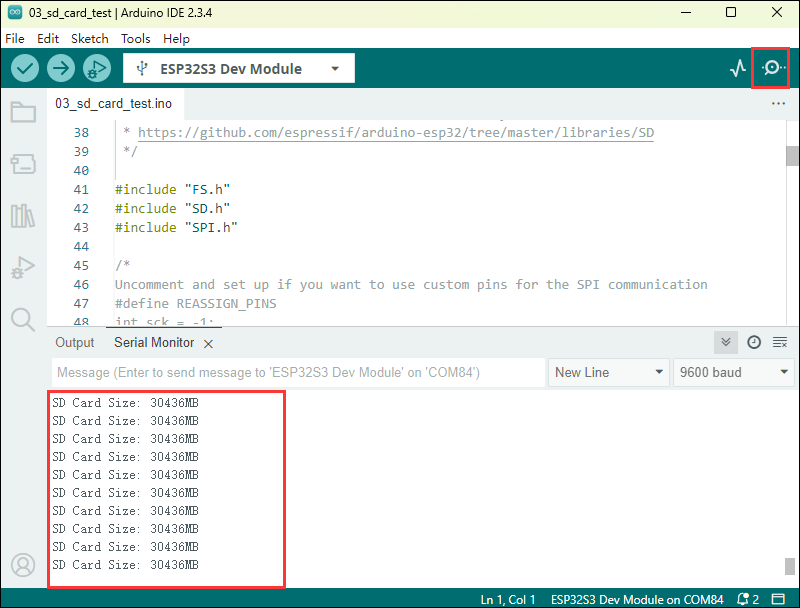The width and height of the screenshot is (800, 608).
Task: Click the serial message input field
Action: 298,372
